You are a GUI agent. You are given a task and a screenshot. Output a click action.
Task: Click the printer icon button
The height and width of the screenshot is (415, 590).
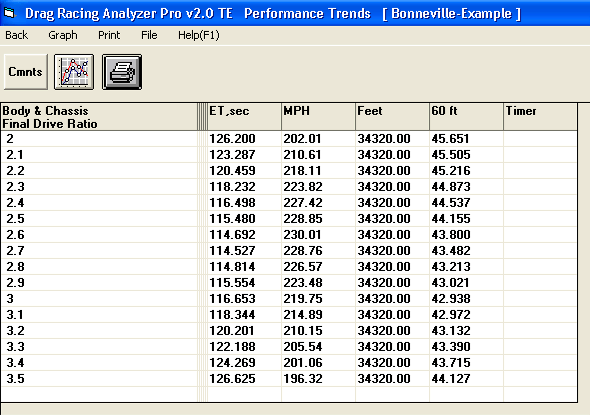[122, 72]
